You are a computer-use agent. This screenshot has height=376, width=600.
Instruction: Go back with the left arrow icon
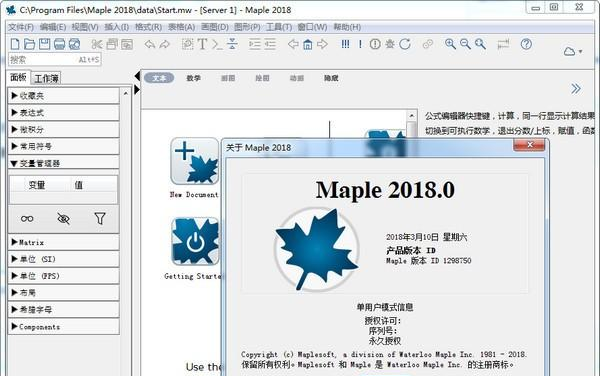[293, 44]
